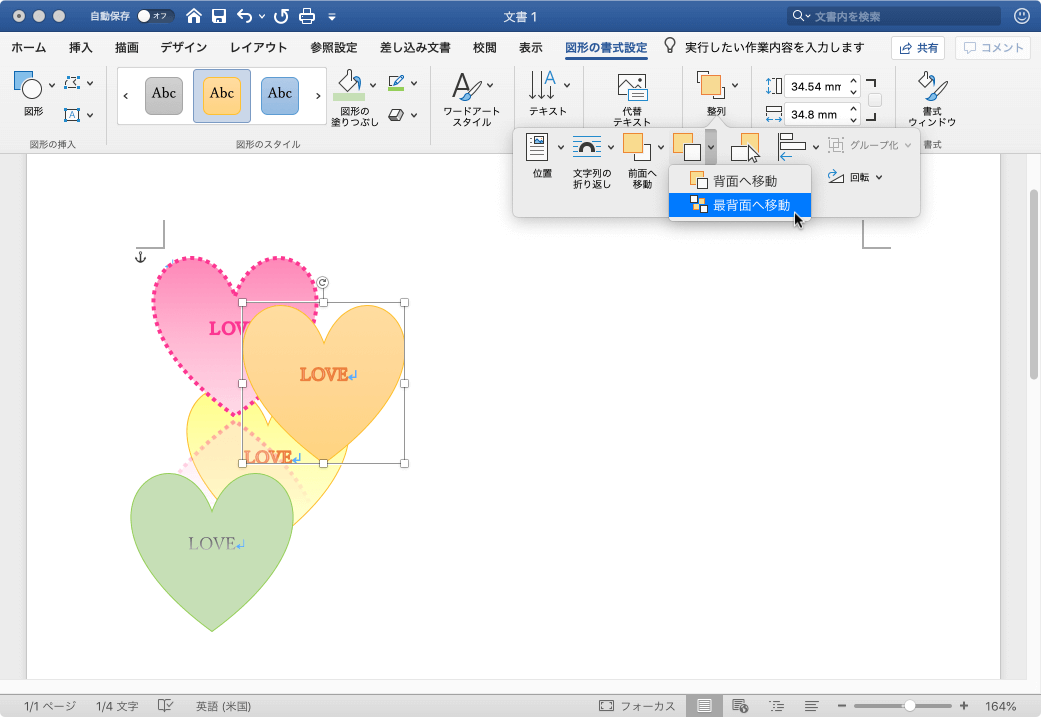Image resolution: width=1041 pixels, height=717 pixels.
Task: Open the Undo history dropdown arrow
Action: [x=262, y=17]
